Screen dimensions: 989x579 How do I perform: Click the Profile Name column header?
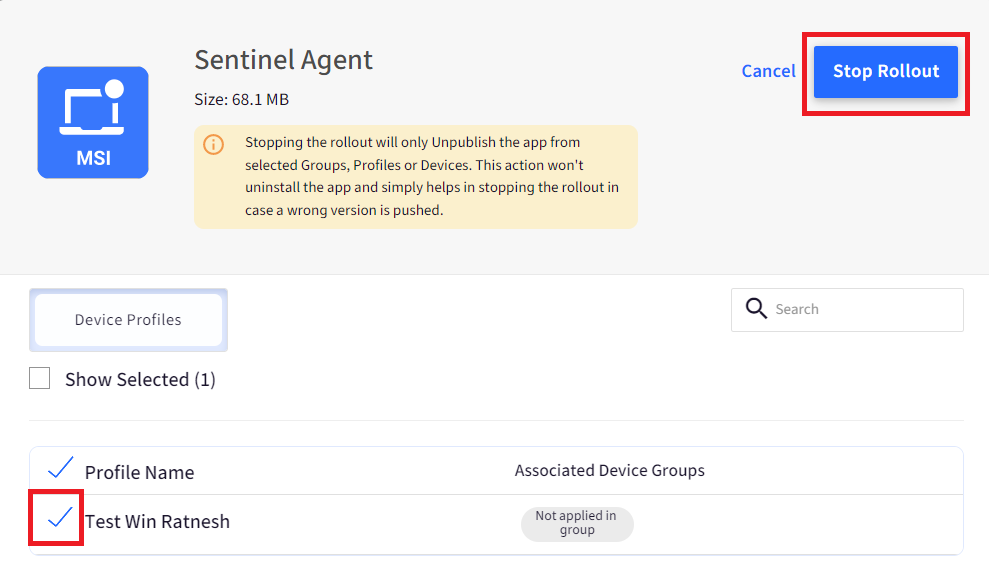click(x=139, y=472)
